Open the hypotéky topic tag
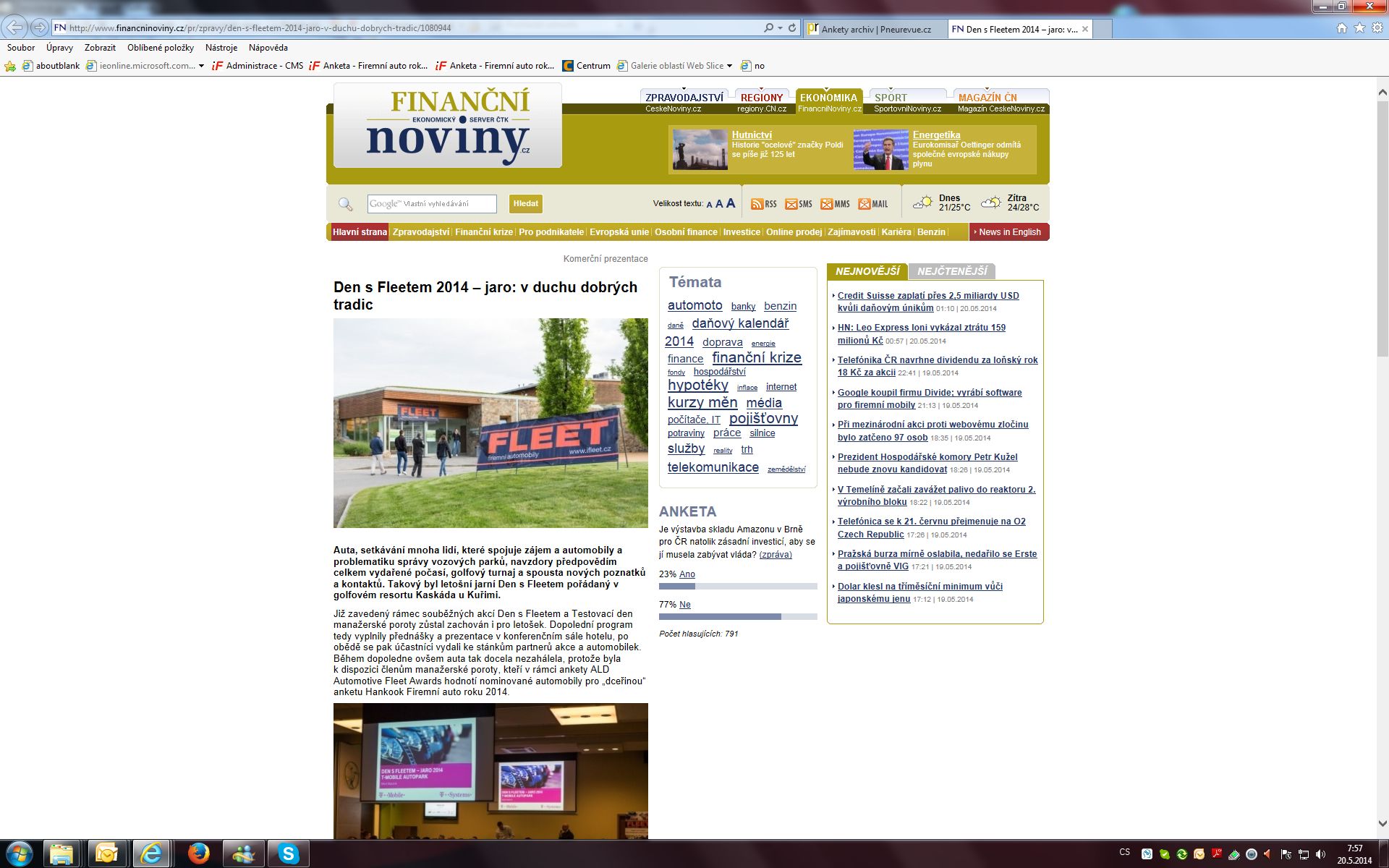This screenshot has height=868, width=1389. pyautogui.click(x=697, y=385)
